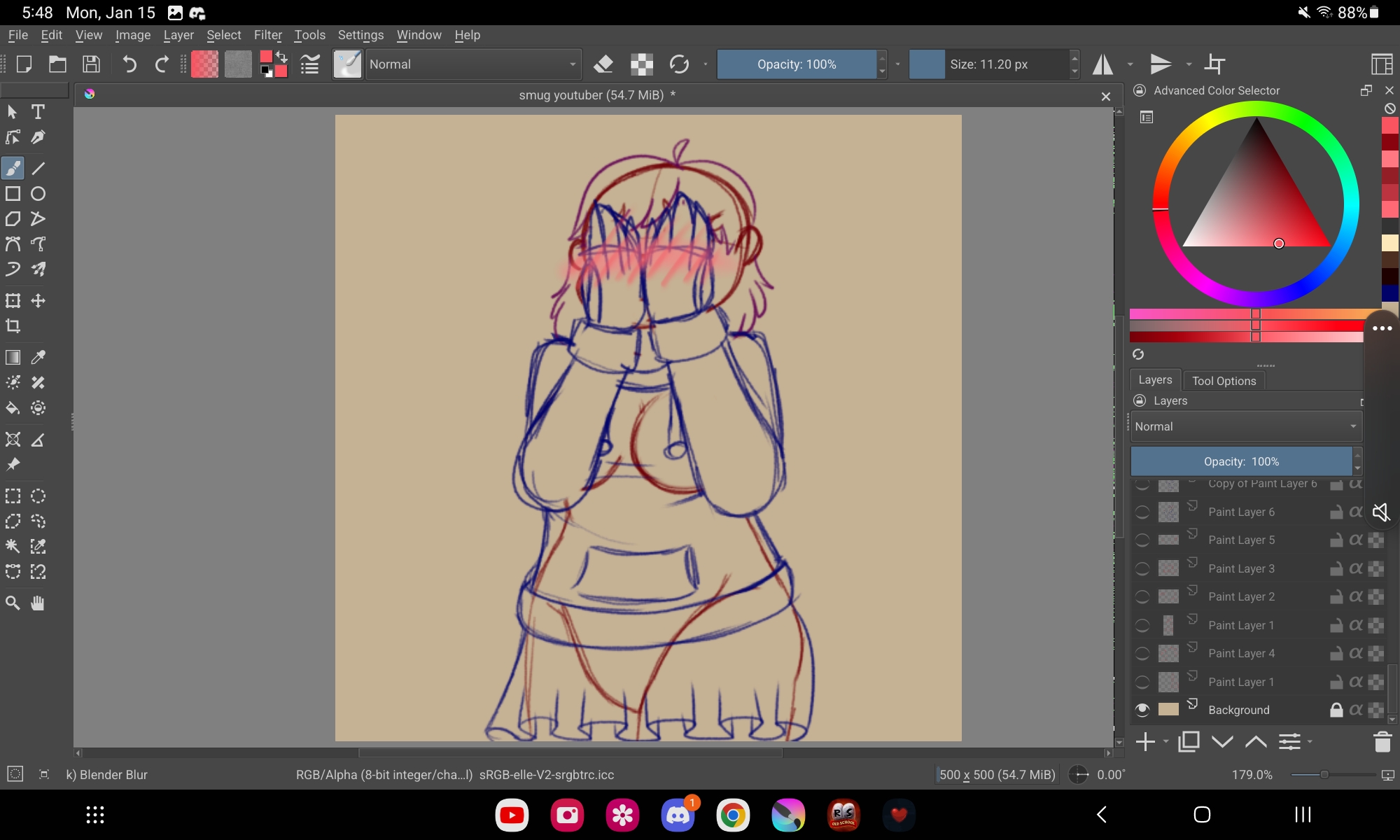Viewport: 1400px width, 840px height.
Task: Pick the Fill bucket tool
Action: [13, 408]
